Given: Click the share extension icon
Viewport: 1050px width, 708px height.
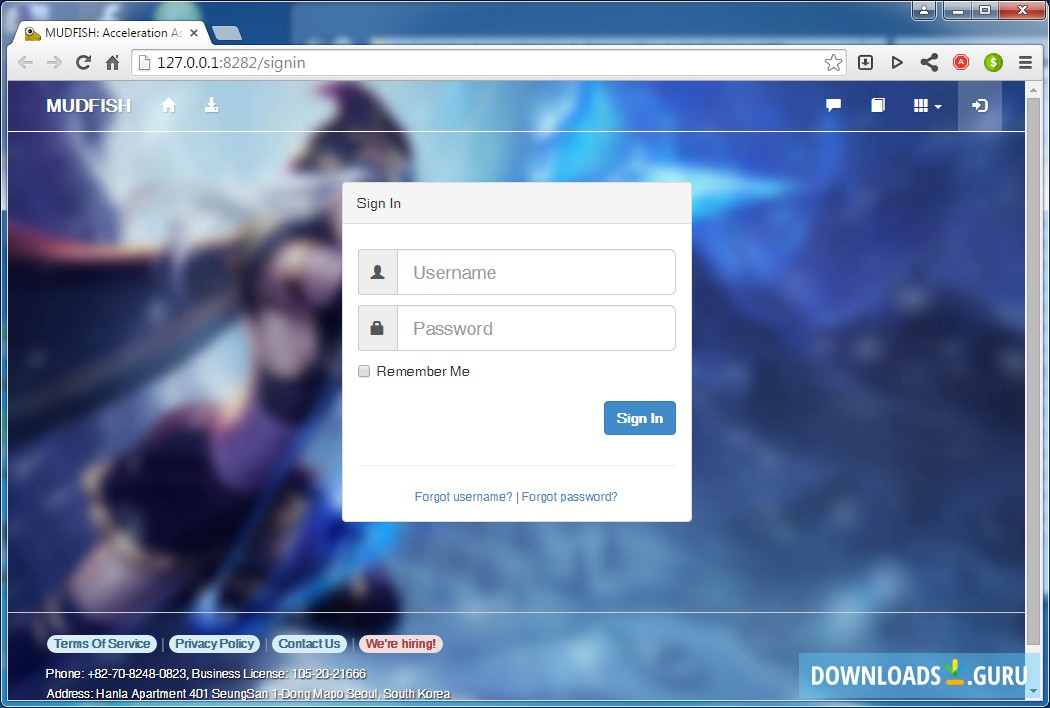Looking at the screenshot, I should point(929,62).
